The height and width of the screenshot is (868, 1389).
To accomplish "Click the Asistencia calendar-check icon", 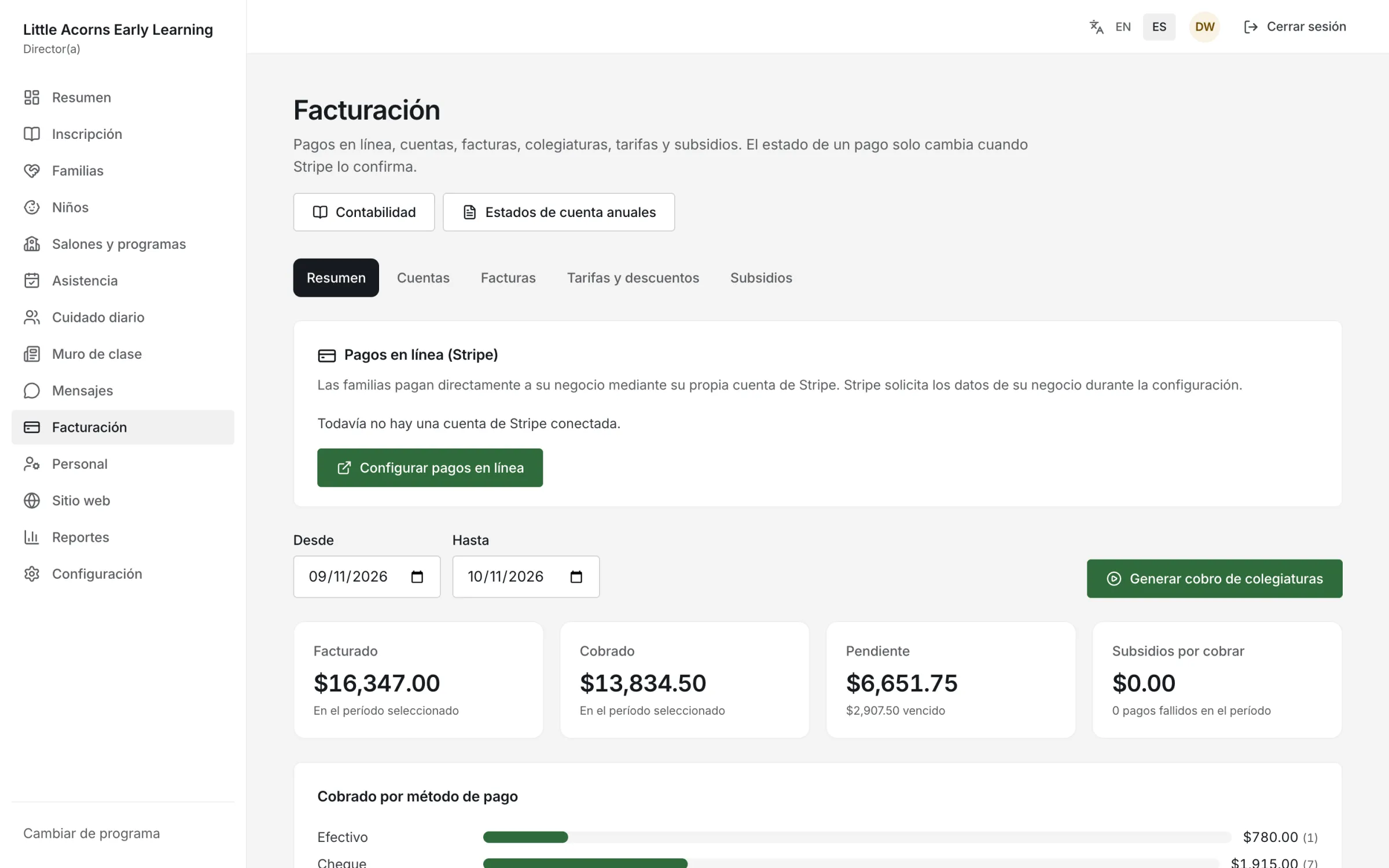I will 32,281.
